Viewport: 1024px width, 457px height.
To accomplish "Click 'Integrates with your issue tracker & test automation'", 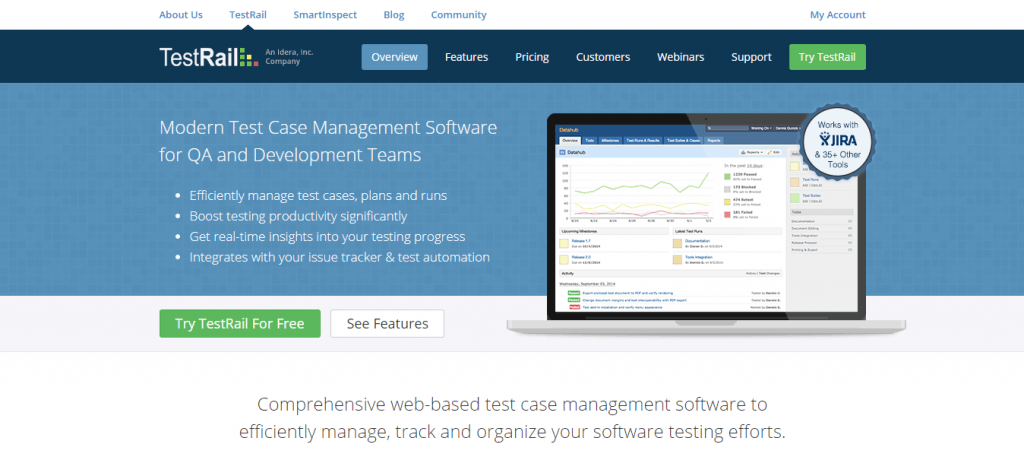I will coord(340,257).
